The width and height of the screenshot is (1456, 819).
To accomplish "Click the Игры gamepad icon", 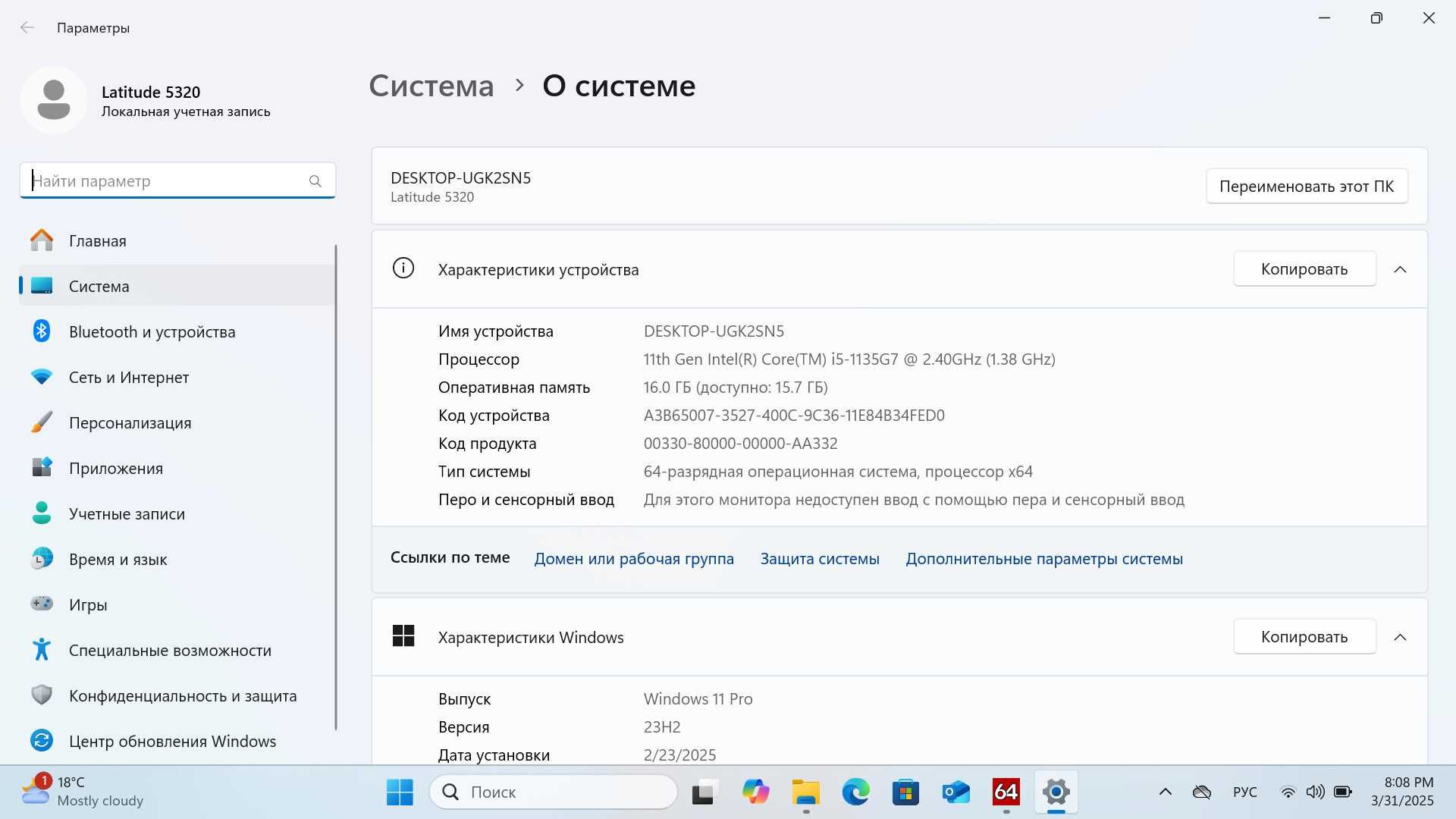I will (42, 604).
